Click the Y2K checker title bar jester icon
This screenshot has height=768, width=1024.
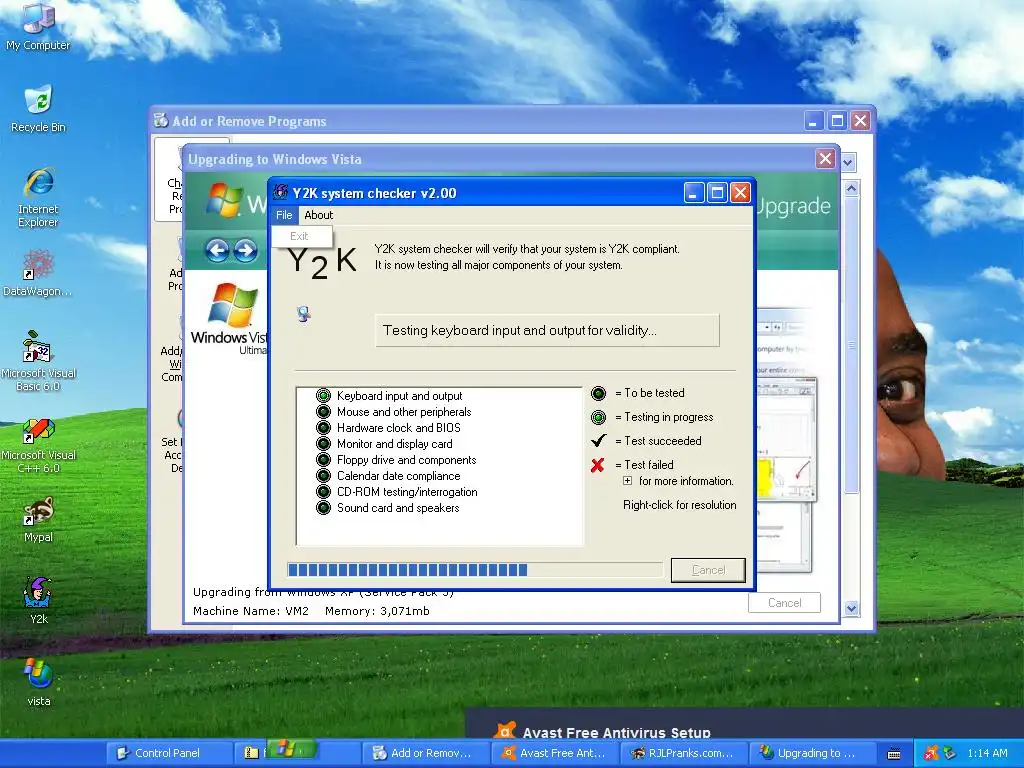click(281, 193)
